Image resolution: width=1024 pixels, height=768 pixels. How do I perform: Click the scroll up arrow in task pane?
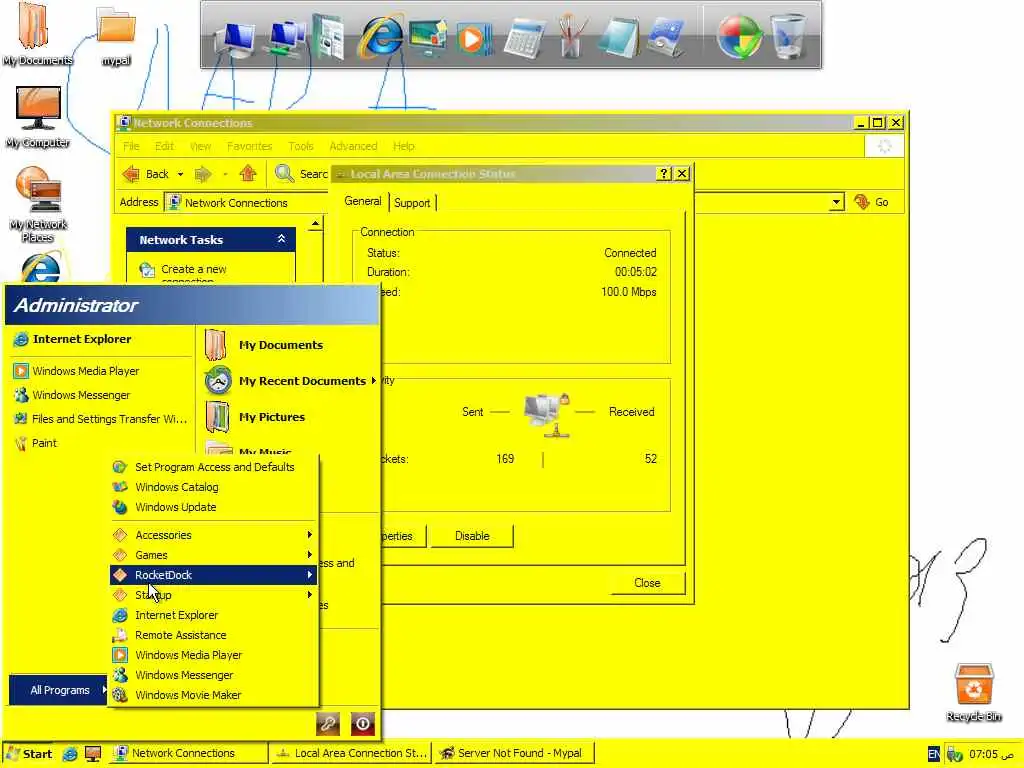[315, 225]
